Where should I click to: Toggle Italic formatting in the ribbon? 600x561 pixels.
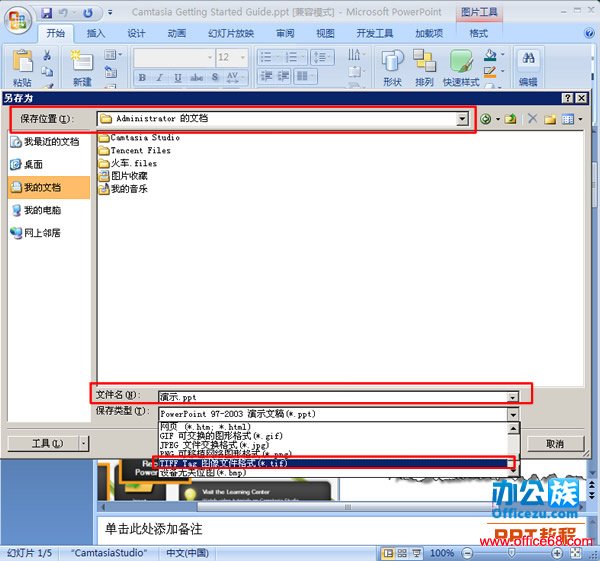click(160, 77)
